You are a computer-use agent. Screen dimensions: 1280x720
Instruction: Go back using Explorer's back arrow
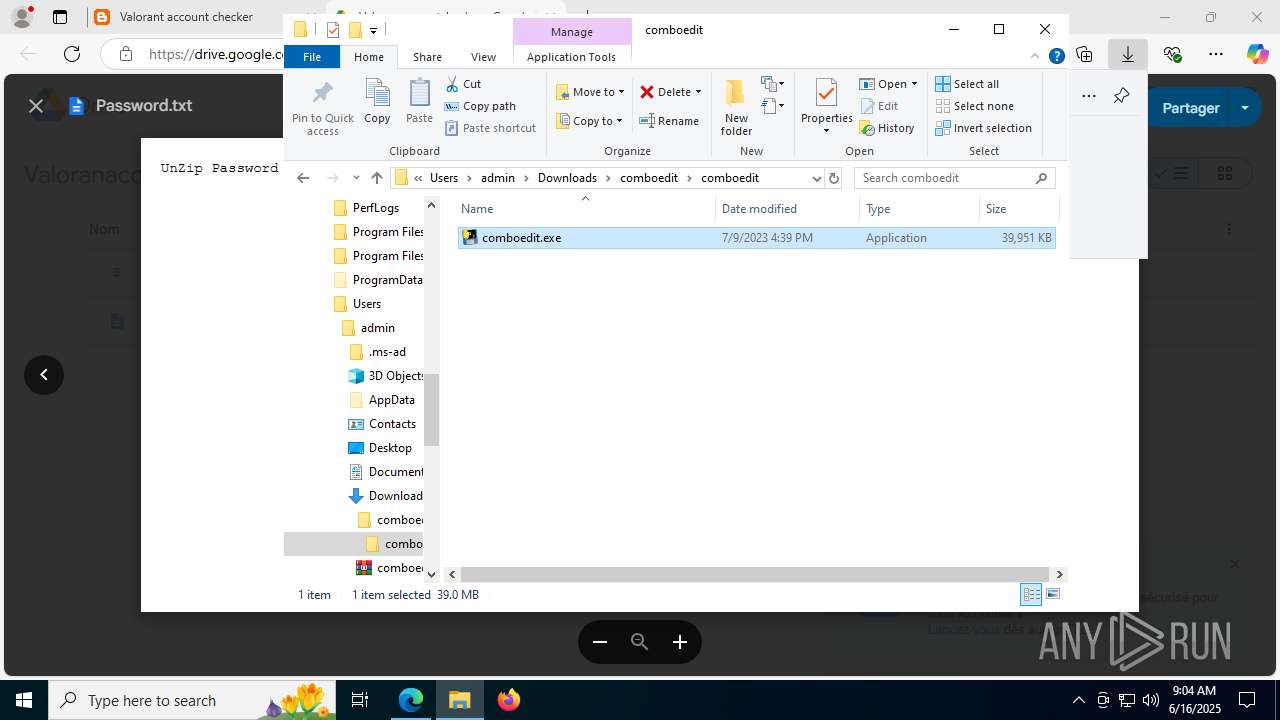[x=303, y=178]
